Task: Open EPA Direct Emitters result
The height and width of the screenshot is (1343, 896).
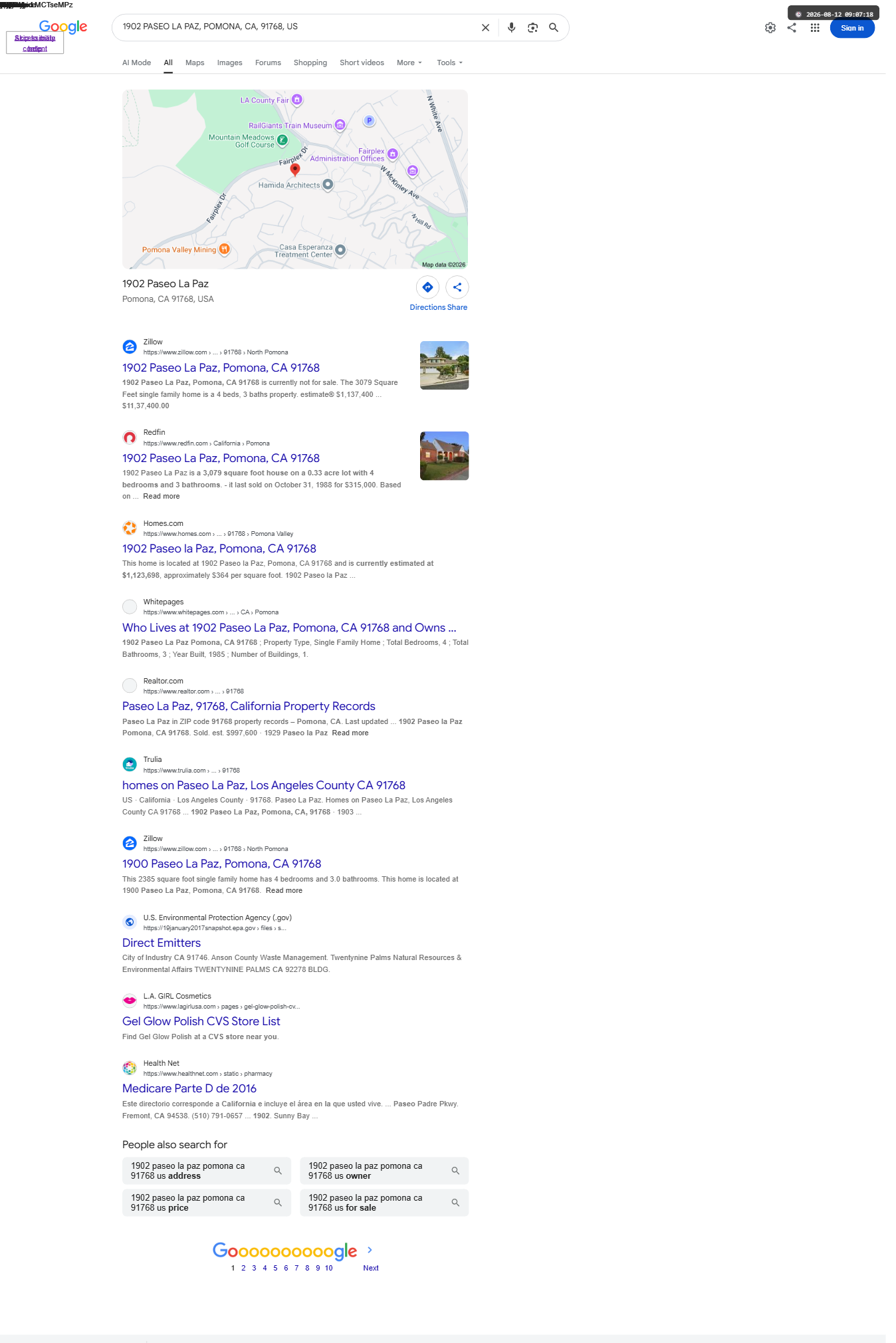Action: [x=162, y=943]
